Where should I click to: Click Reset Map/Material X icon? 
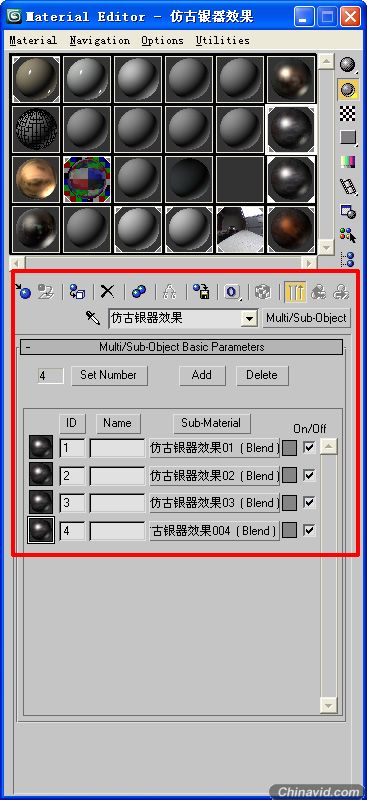click(107, 291)
